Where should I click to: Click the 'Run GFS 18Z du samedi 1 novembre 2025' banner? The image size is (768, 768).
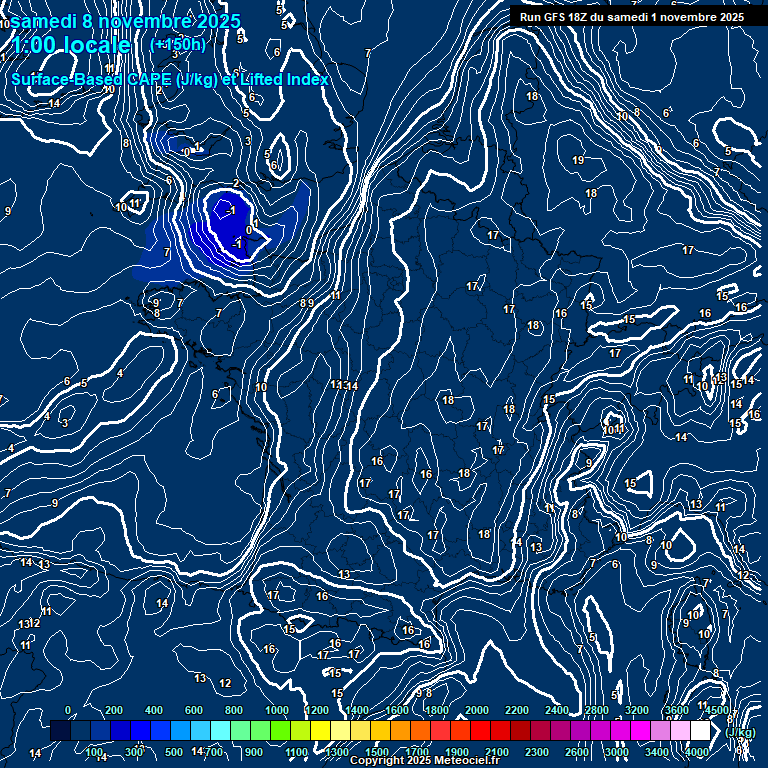[632, 17]
